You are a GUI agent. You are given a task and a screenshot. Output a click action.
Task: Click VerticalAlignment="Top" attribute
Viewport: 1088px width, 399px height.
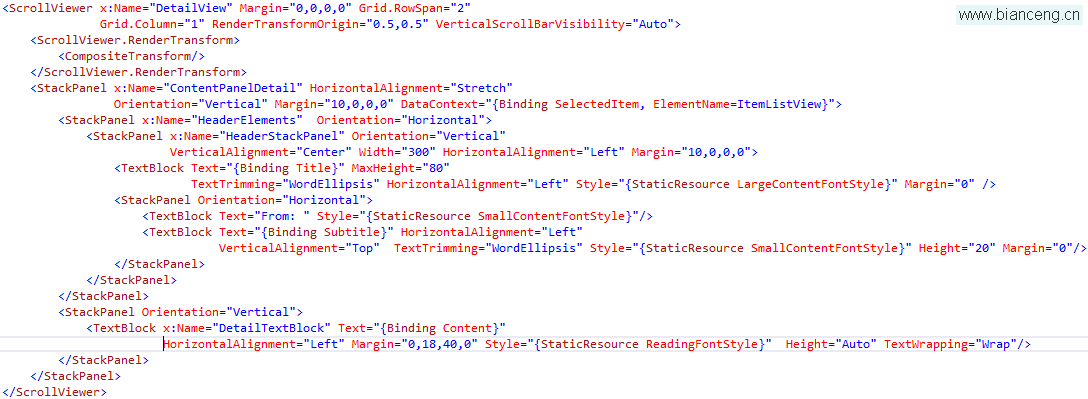pos(299,247)
